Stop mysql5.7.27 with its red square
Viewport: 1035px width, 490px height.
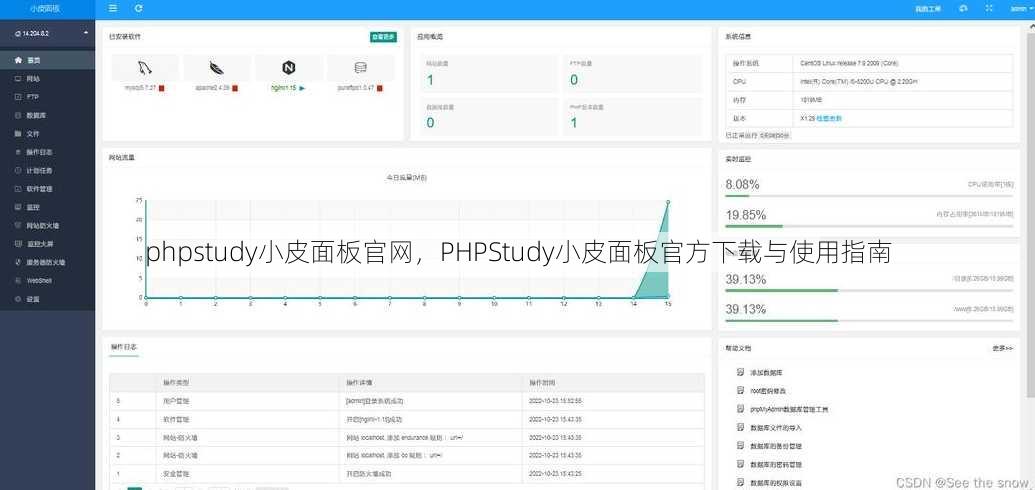coord(162,88)
